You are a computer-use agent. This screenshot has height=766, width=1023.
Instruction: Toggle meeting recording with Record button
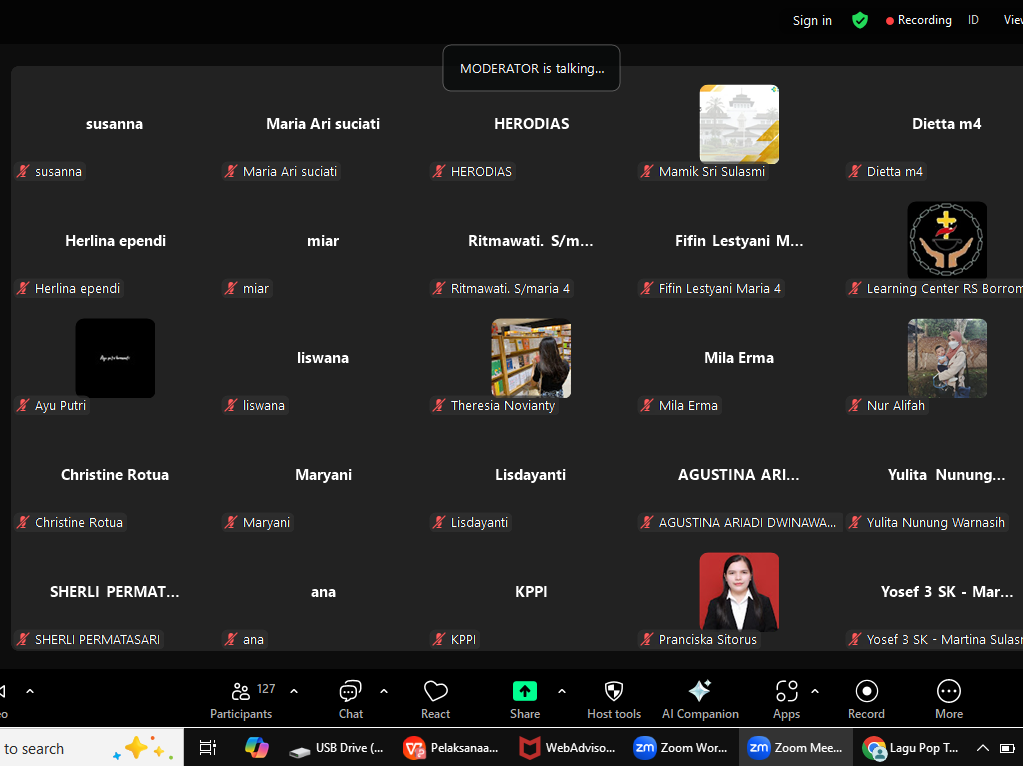866,699
